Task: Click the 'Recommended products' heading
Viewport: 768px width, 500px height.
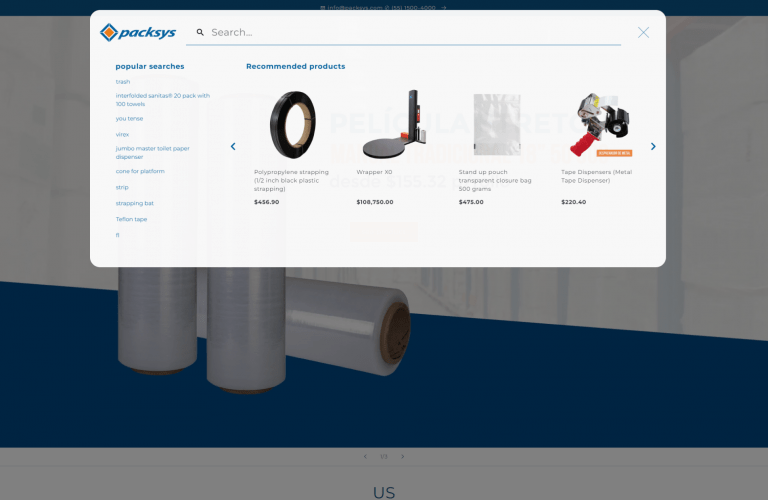Action: 295,66
